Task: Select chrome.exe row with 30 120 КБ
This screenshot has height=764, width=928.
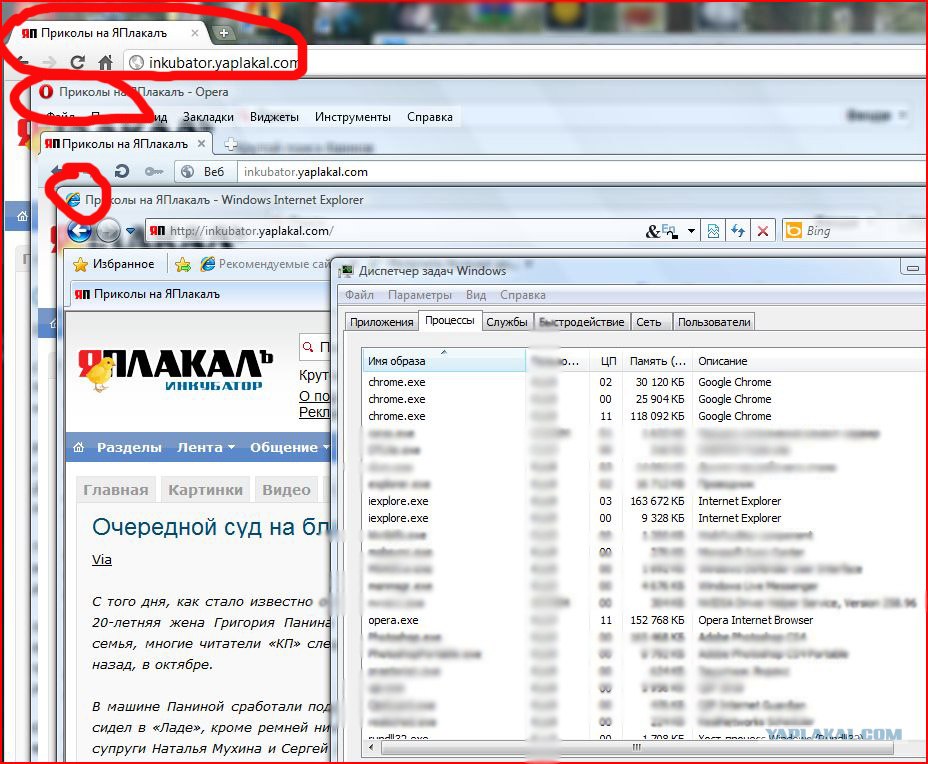Action: pyautogui.click(x=645, y=382)
